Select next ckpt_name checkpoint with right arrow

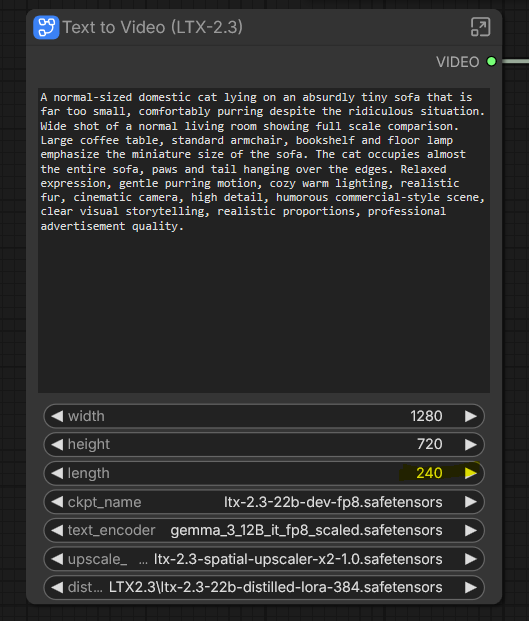[x=470, y=502]
